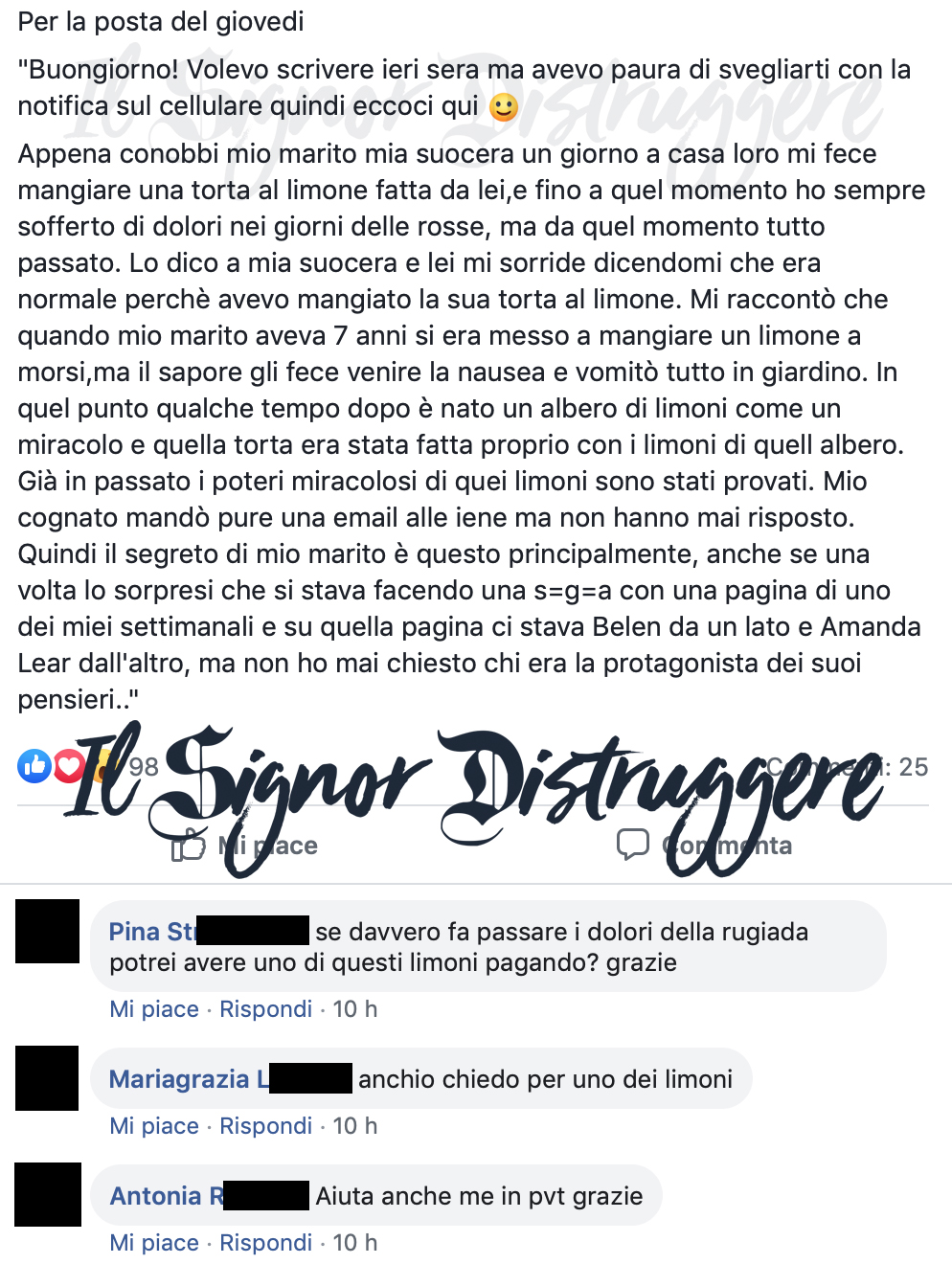Like Pina's comment with Mi piace
This screenshot has width=952, height=1264.
point(154,1008)
